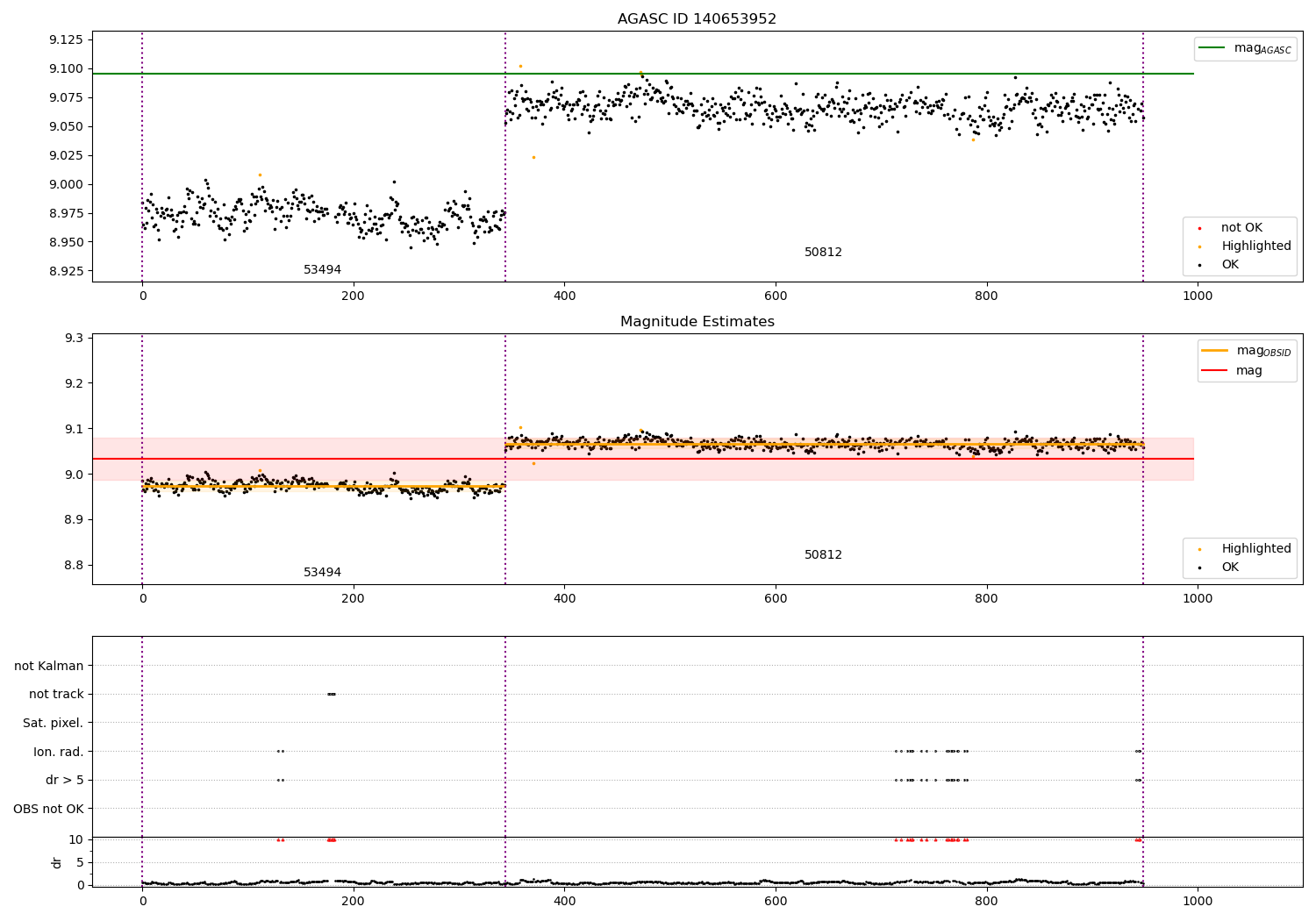1316x921 pixels.
Task: Select mag AGASC legend label in top plot
Action: pos(1262,48)
